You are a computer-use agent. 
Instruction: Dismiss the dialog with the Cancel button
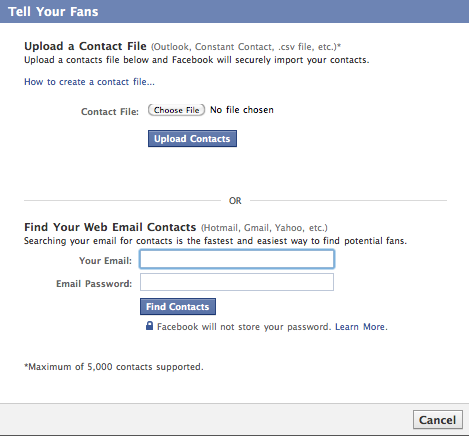[437, 420]
